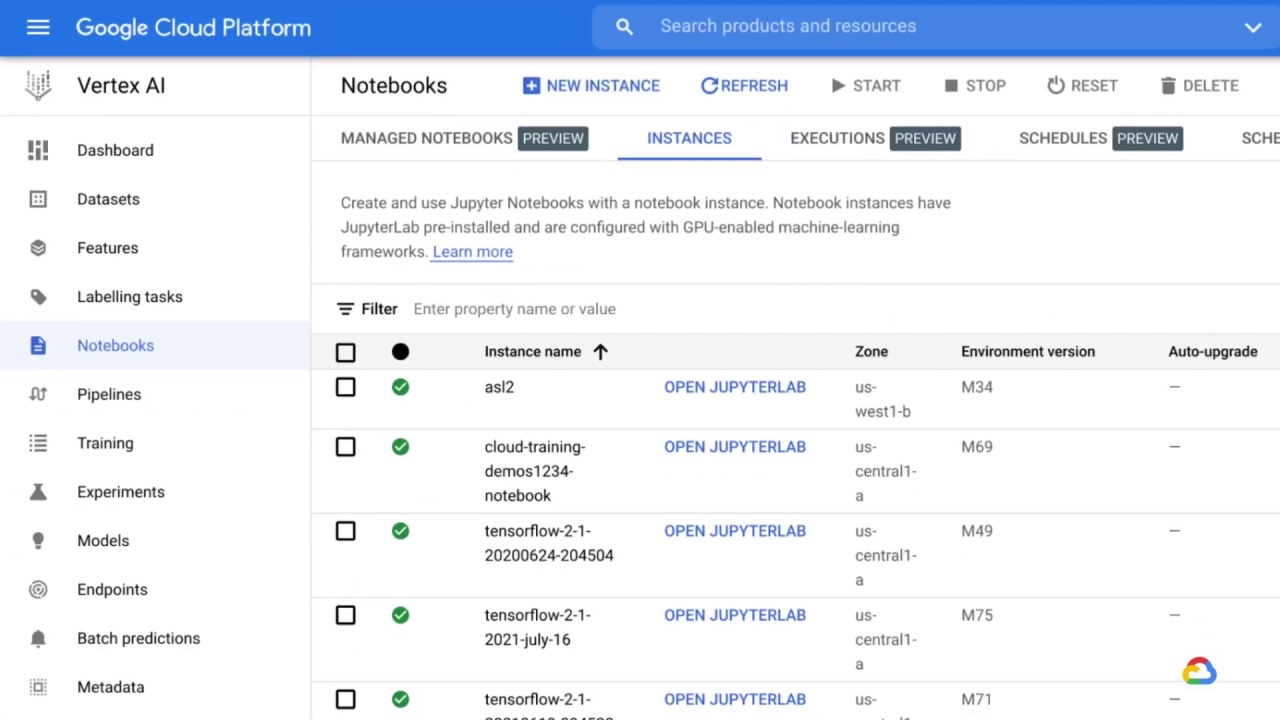The height and width of the screenshot is (720, 1280).
Task: Select tensorflow-2-1-2021-july-16 checkbox
Action: 345,615
